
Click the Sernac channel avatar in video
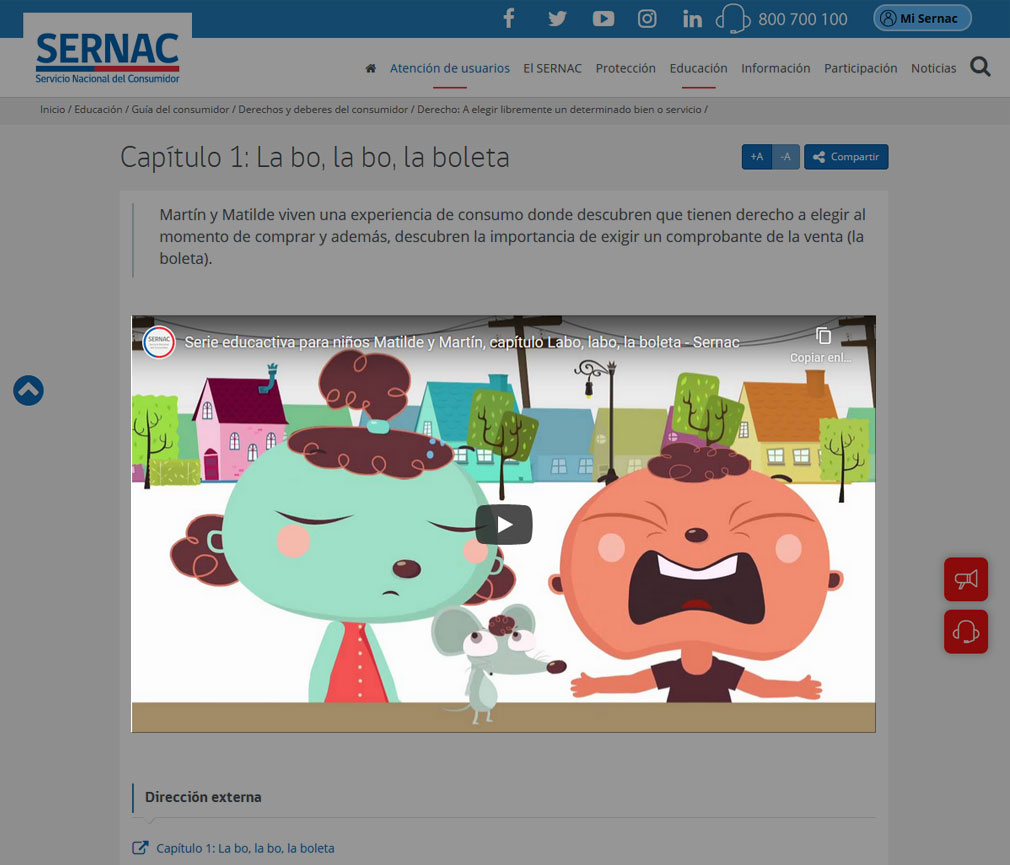pos(158,341)
